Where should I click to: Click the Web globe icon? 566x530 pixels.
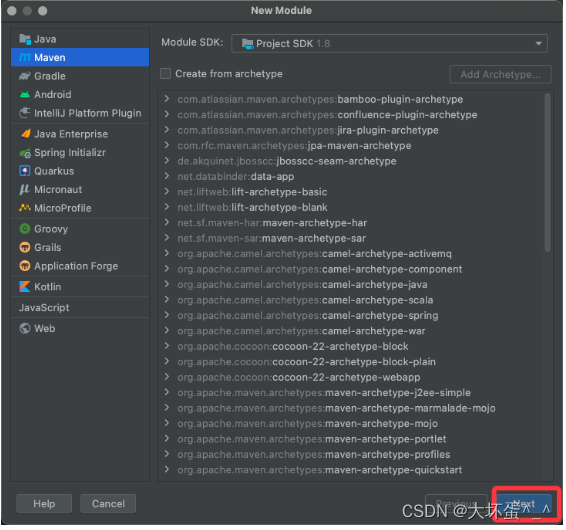pyautogui.click(x=25, y=329)
